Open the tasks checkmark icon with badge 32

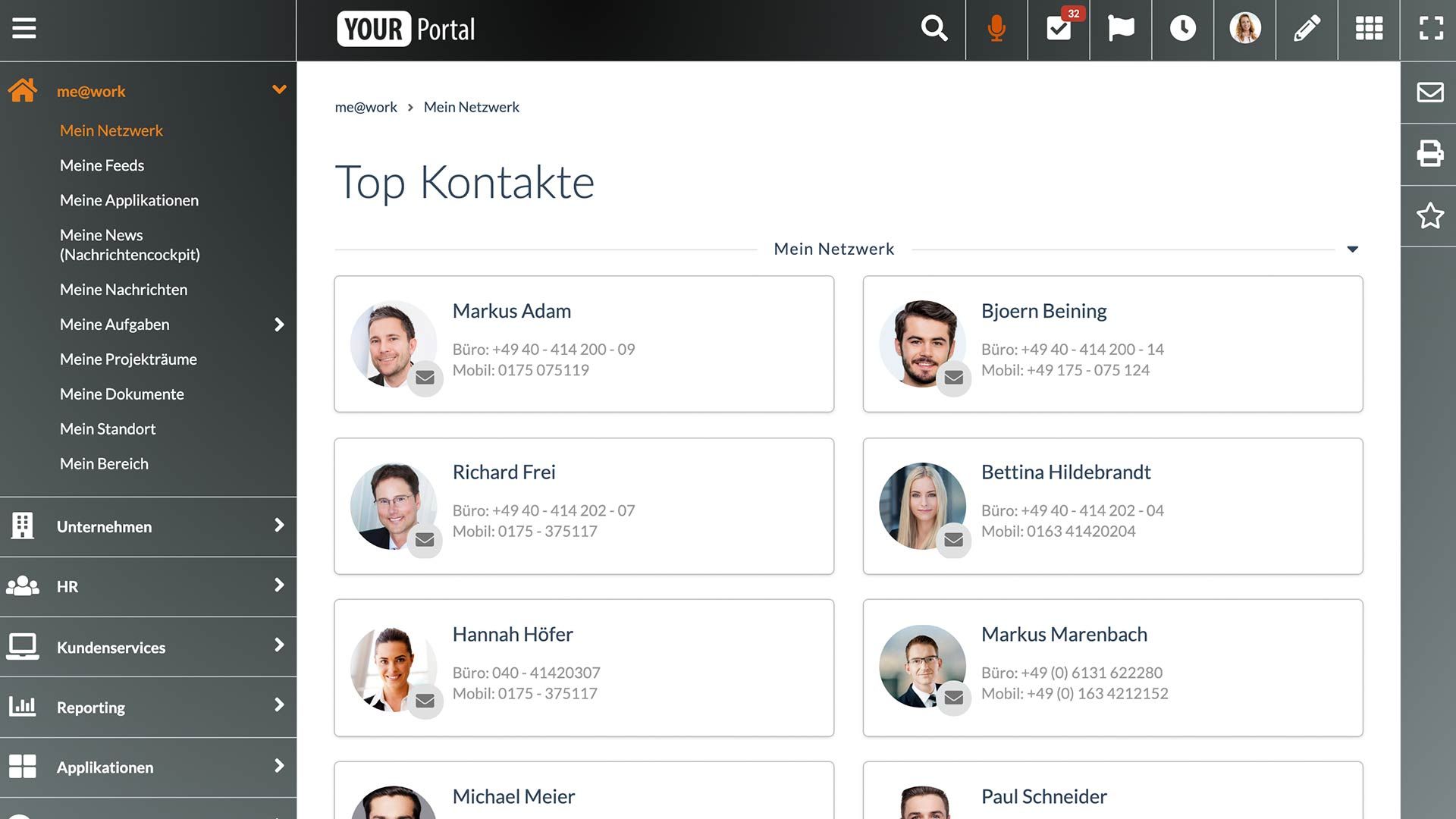(x=1059, y=29)
